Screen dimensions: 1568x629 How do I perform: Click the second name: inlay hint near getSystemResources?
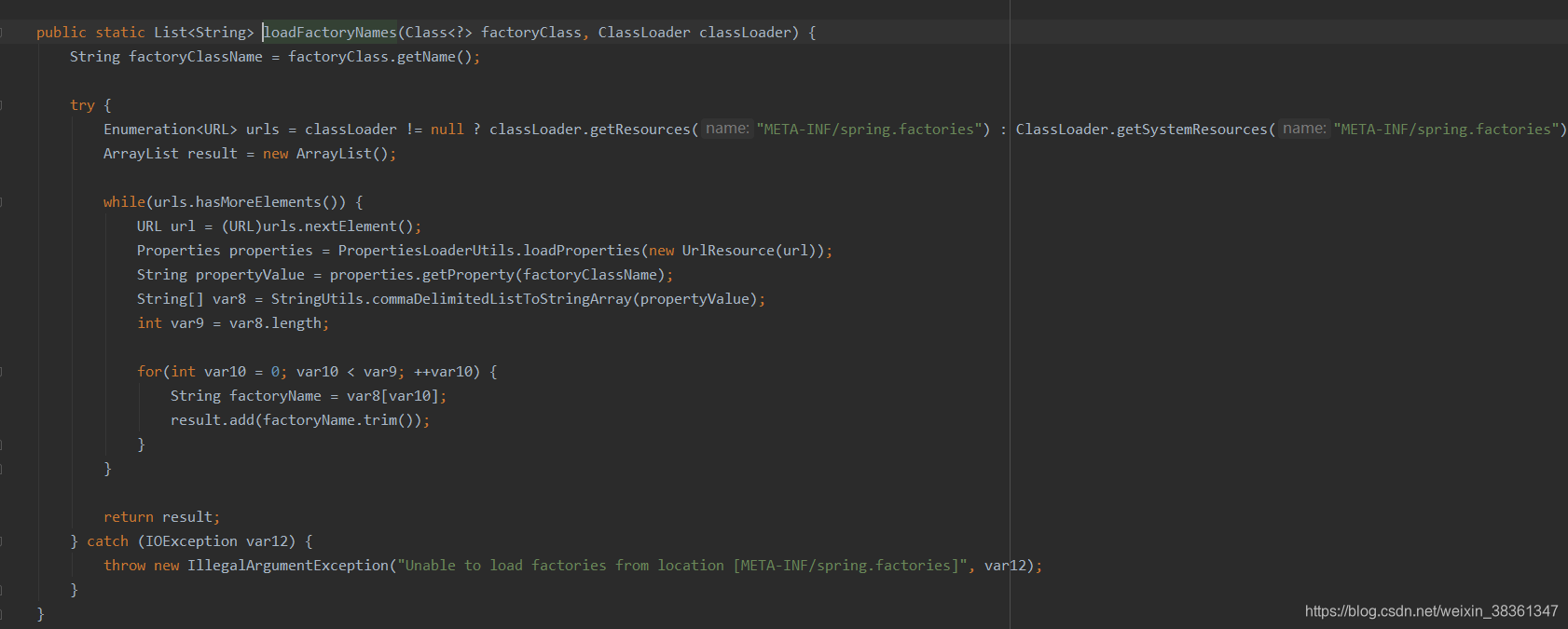[1304, 129]
